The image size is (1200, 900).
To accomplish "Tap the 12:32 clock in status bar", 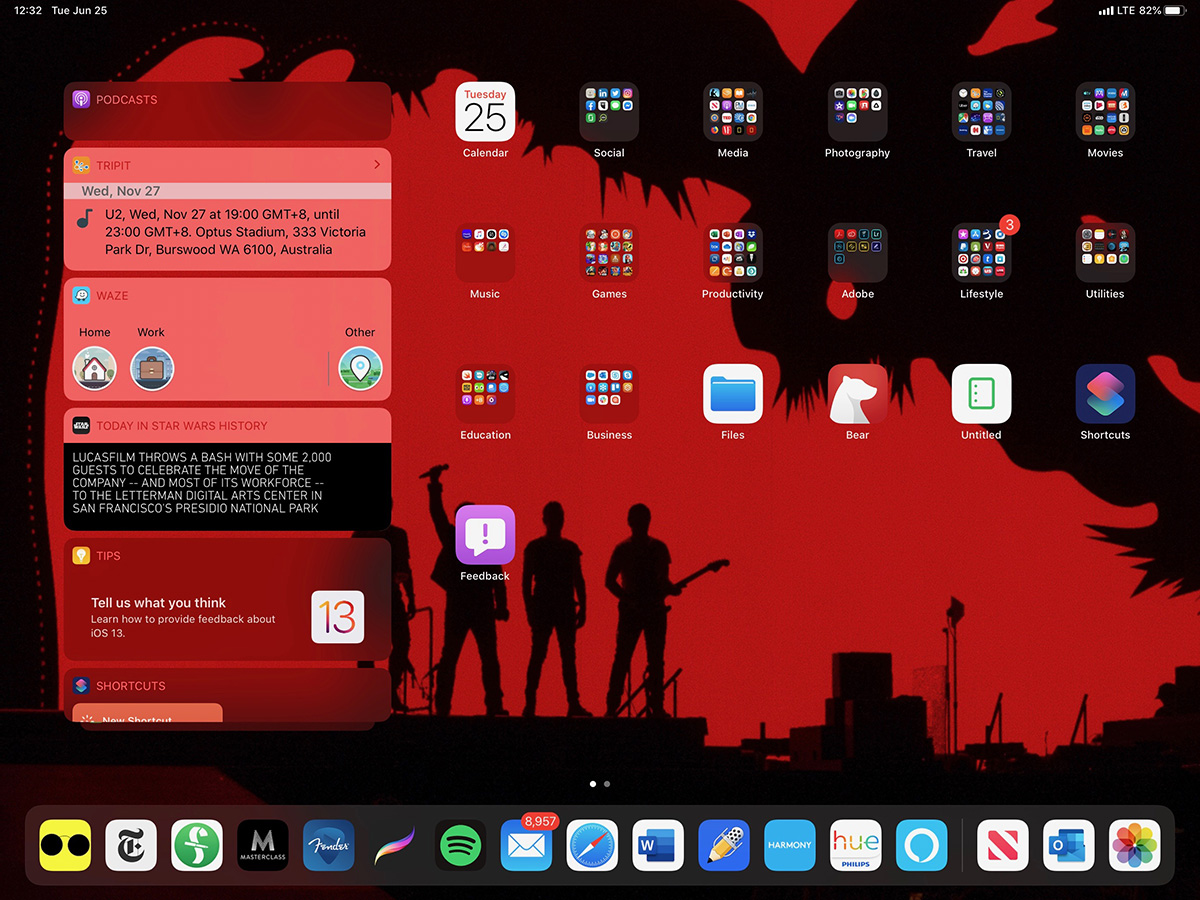I will tap(28, 10).
